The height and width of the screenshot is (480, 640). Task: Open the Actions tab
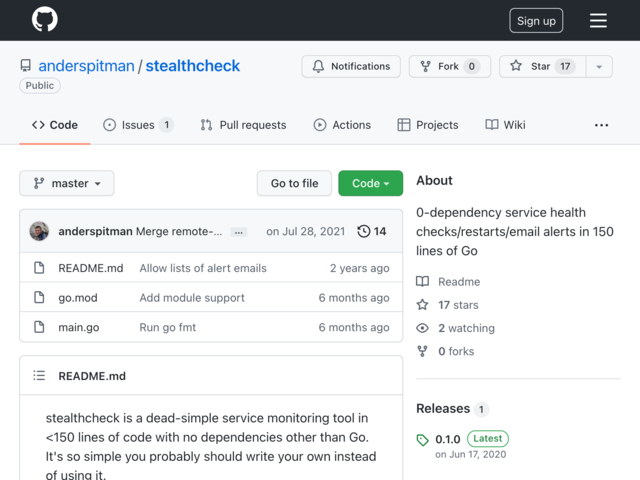pos(342,125)
